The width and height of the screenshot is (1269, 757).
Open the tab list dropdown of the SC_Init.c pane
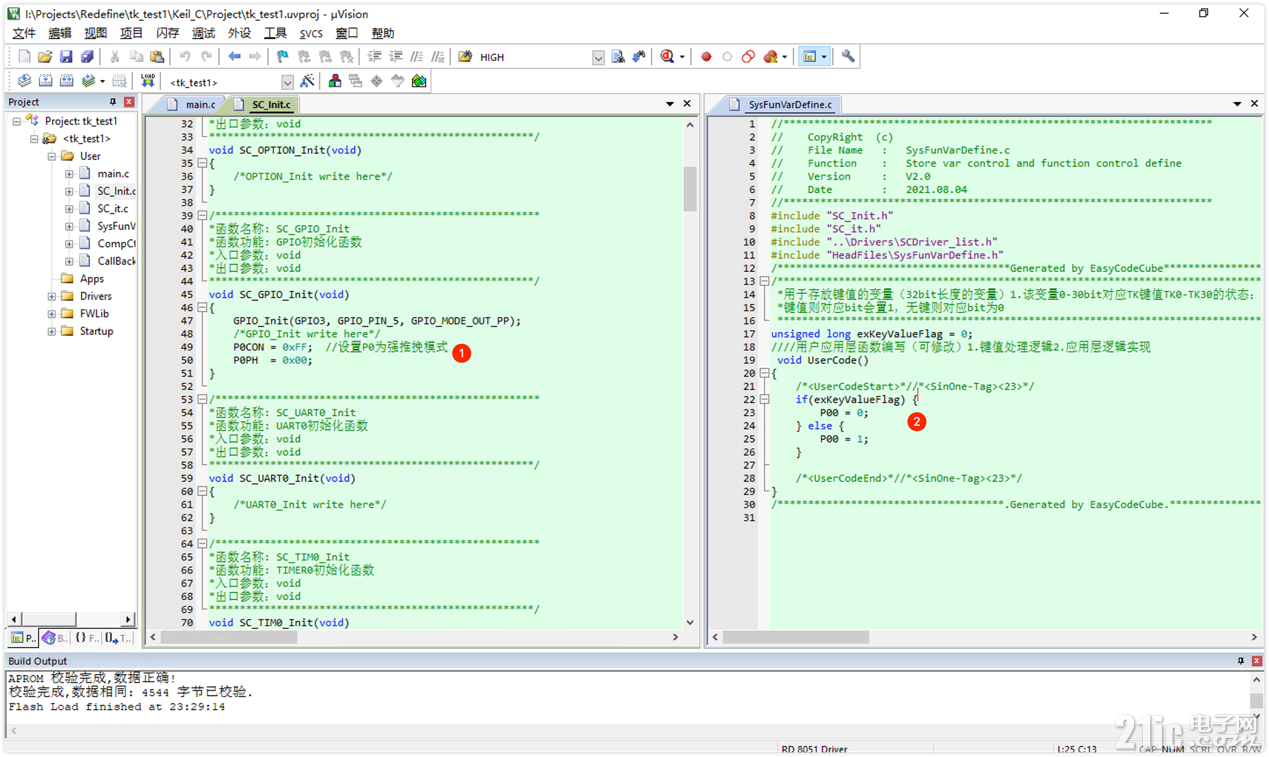point(670,104)
